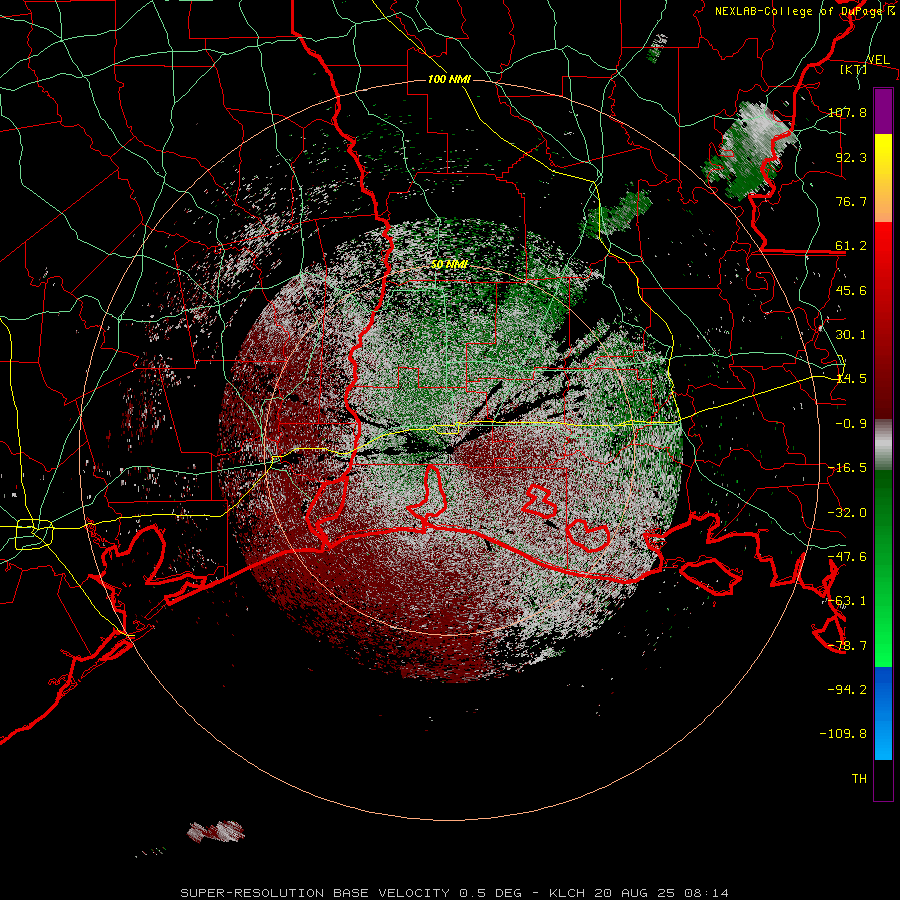Click the 100 NMI range ring label
This screenshot has height=900, width=900.
tap(449, 79)
